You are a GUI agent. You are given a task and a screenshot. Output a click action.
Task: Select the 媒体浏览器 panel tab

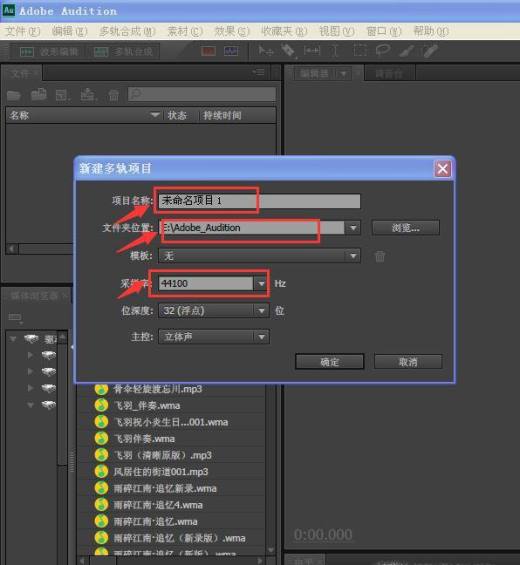(x=36, y=296)
